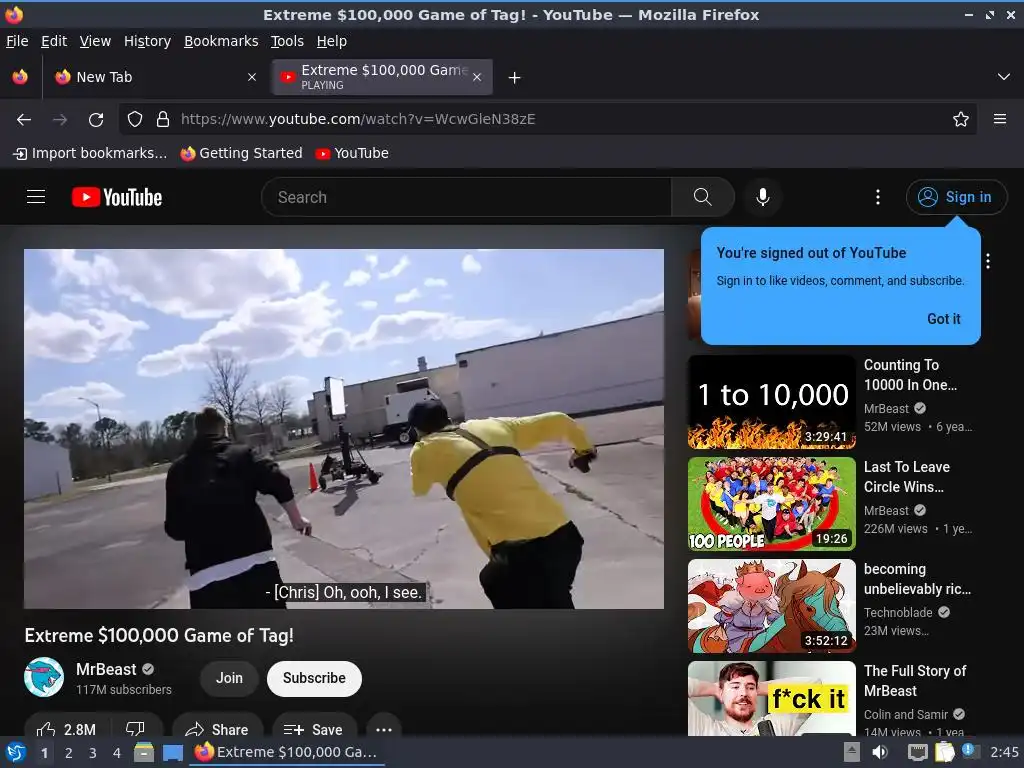Open the volume control in tray
Viewport: 1024px width, 768px height.
(x=880, y=752)
